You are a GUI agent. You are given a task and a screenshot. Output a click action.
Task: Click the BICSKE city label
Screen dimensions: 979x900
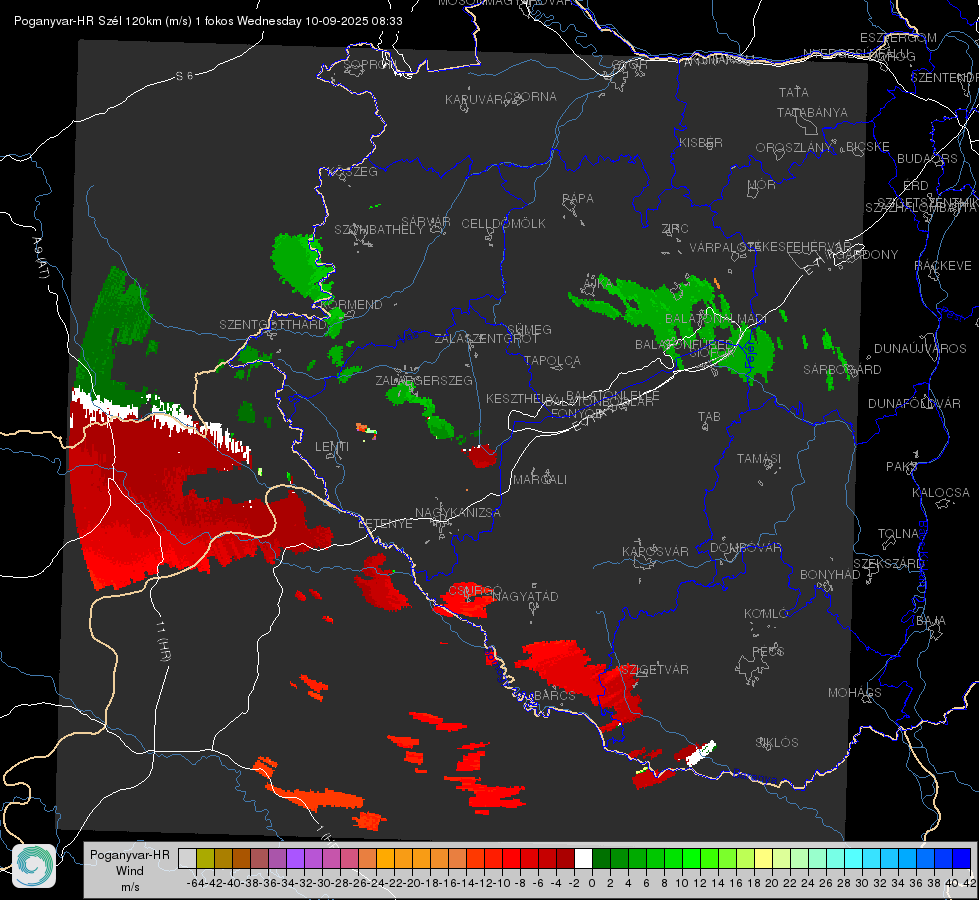click(x=868, y=147)
